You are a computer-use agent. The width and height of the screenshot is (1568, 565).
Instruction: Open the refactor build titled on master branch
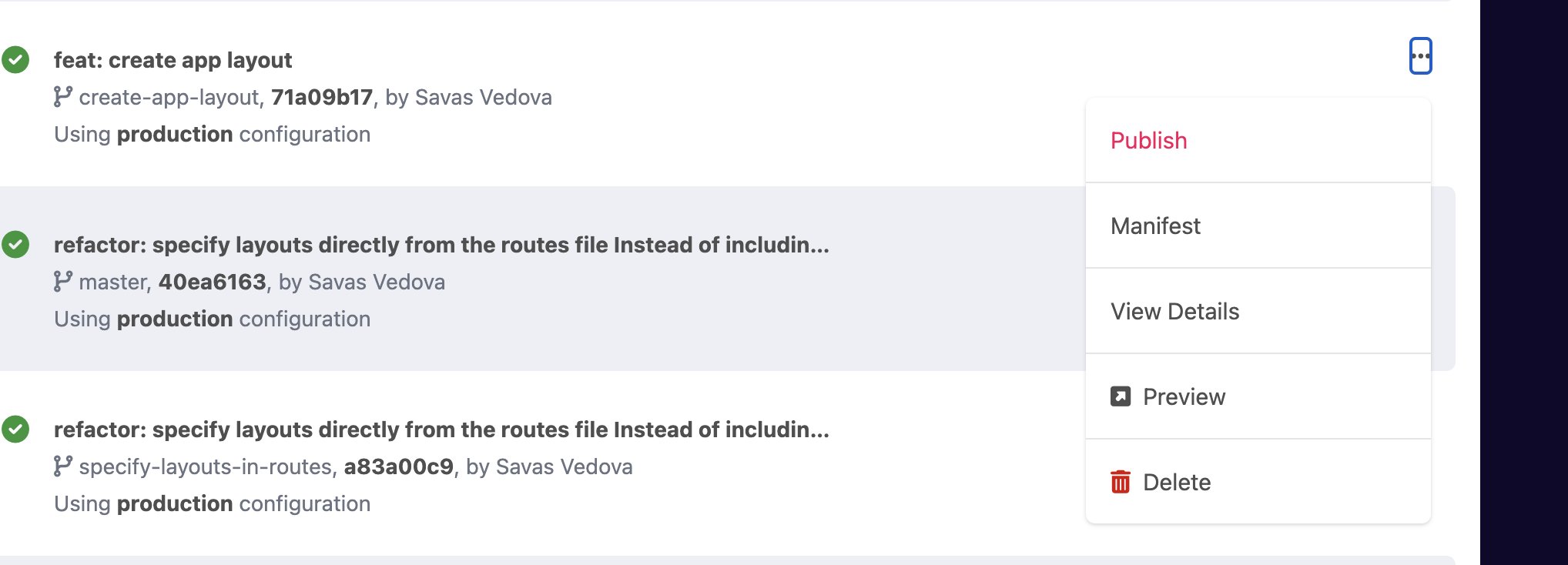pos(441,245)
